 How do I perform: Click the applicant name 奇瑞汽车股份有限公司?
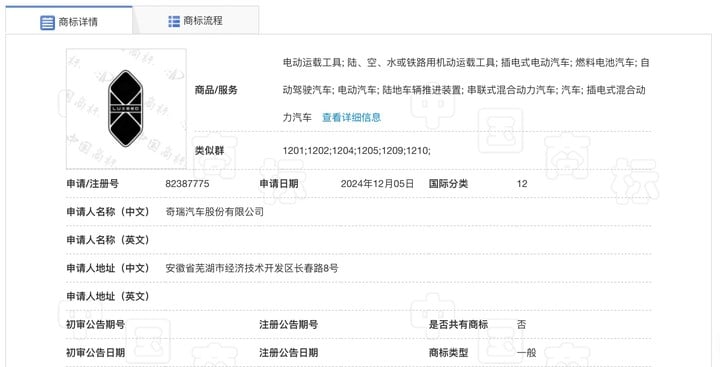coord(214,212)
